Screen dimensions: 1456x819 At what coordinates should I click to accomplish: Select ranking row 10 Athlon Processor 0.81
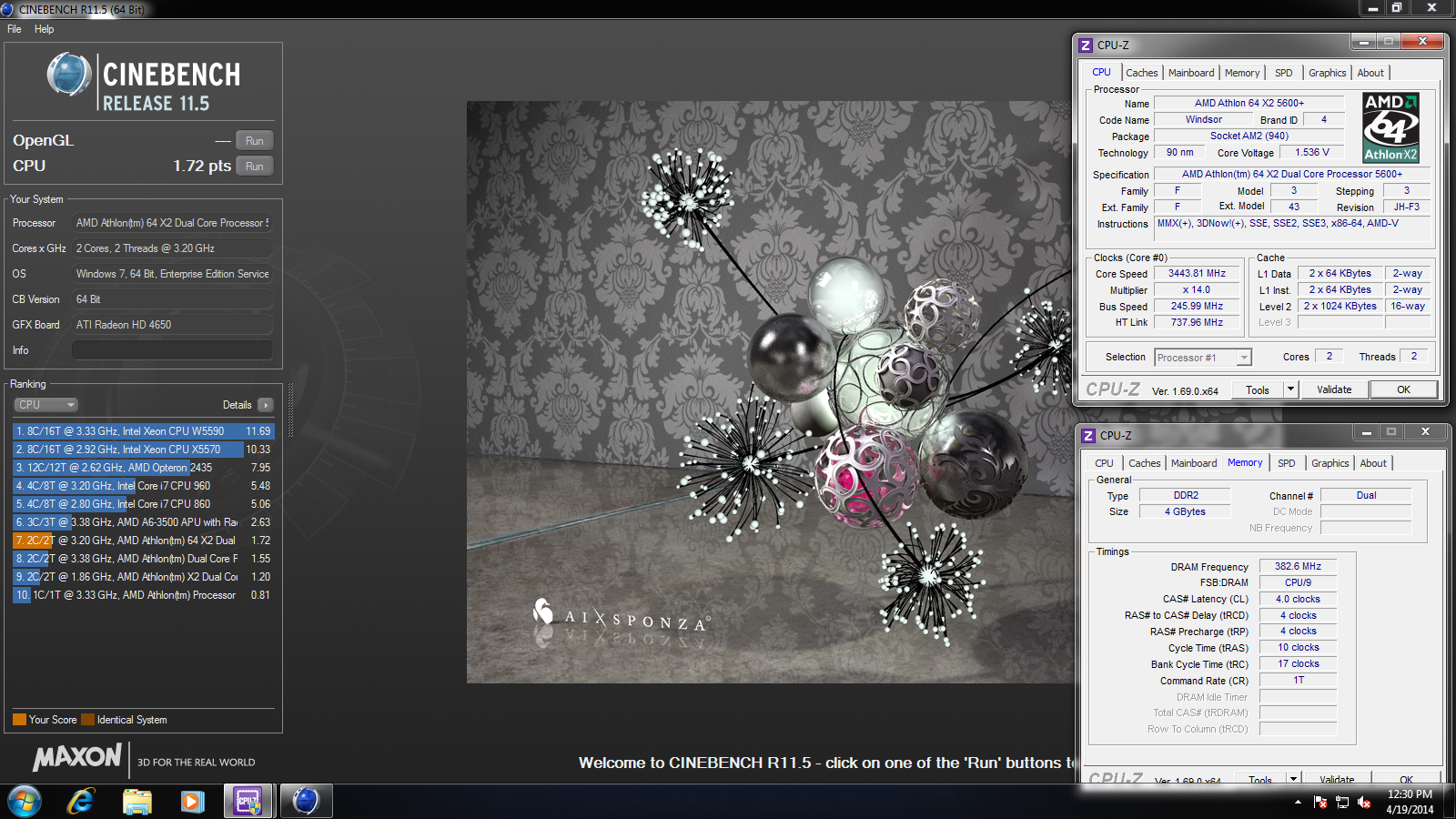click(143, 595)
